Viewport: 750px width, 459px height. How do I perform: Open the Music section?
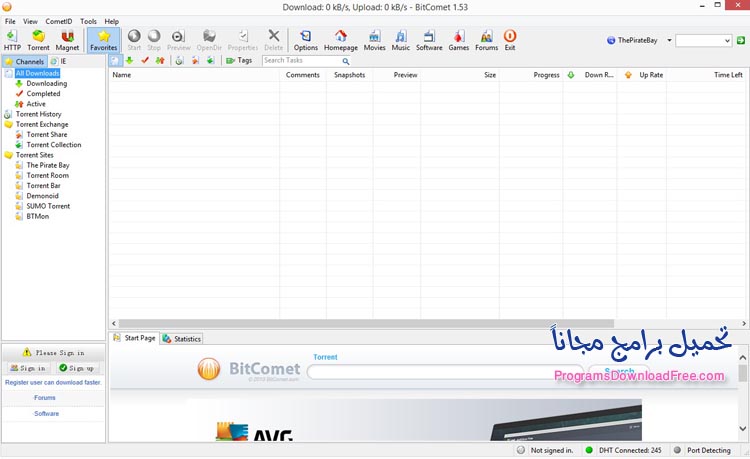(x=401, y=40)
